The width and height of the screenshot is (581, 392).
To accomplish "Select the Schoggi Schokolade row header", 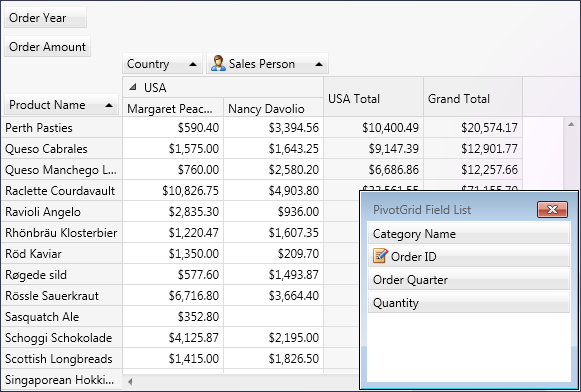I will (x=62, y=338).
